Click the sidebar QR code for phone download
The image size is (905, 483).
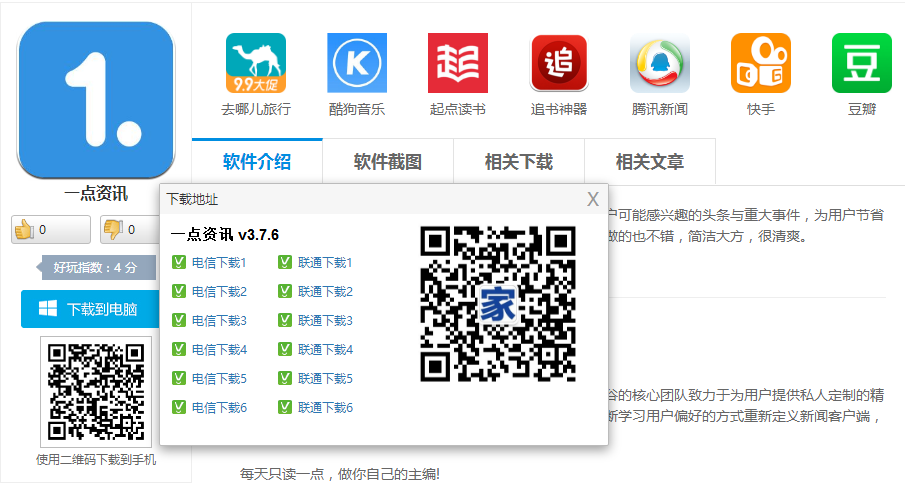(96, 392)
